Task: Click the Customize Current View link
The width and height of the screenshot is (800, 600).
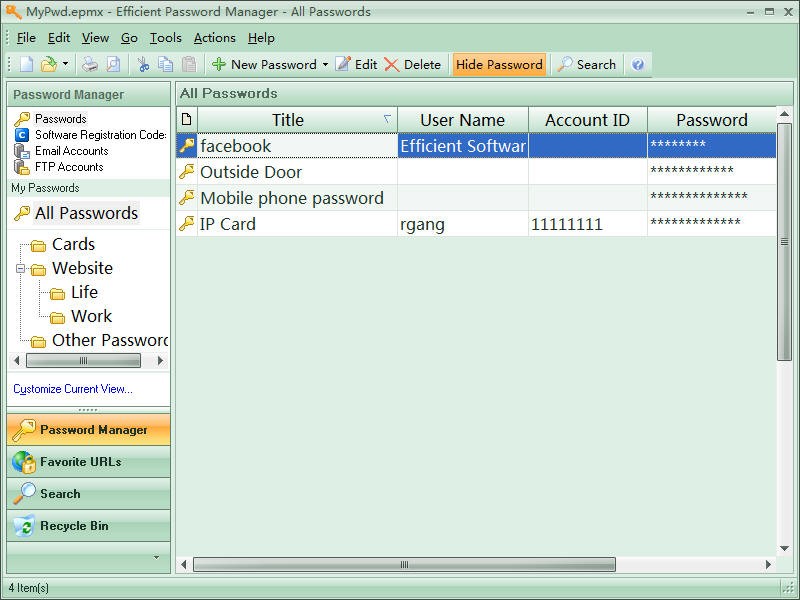Action: [x=72, y=389]
